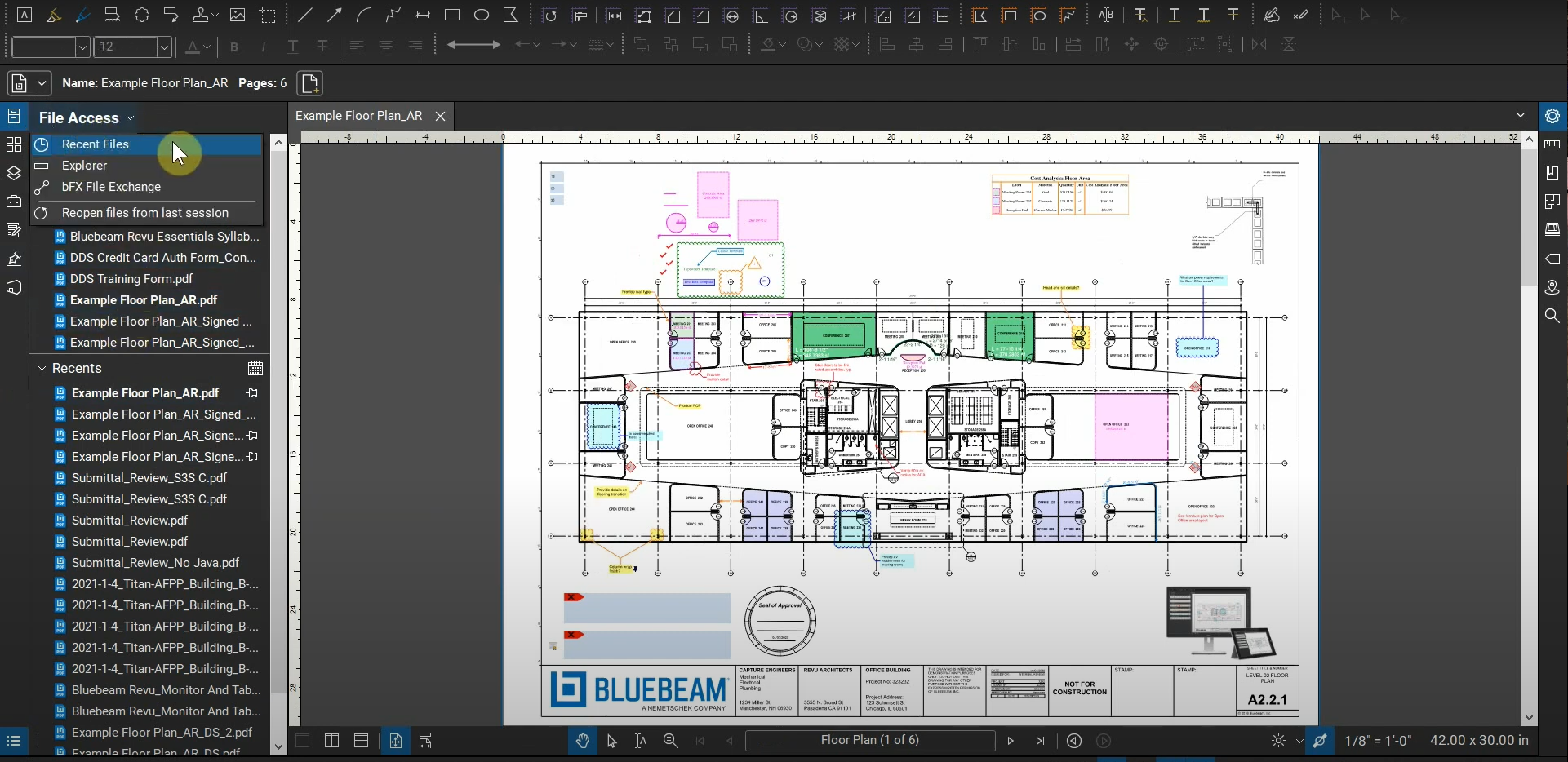This screenshot has height=762, width=1568.
Task: Collapse the Recents section
Action: coord(42,368)
